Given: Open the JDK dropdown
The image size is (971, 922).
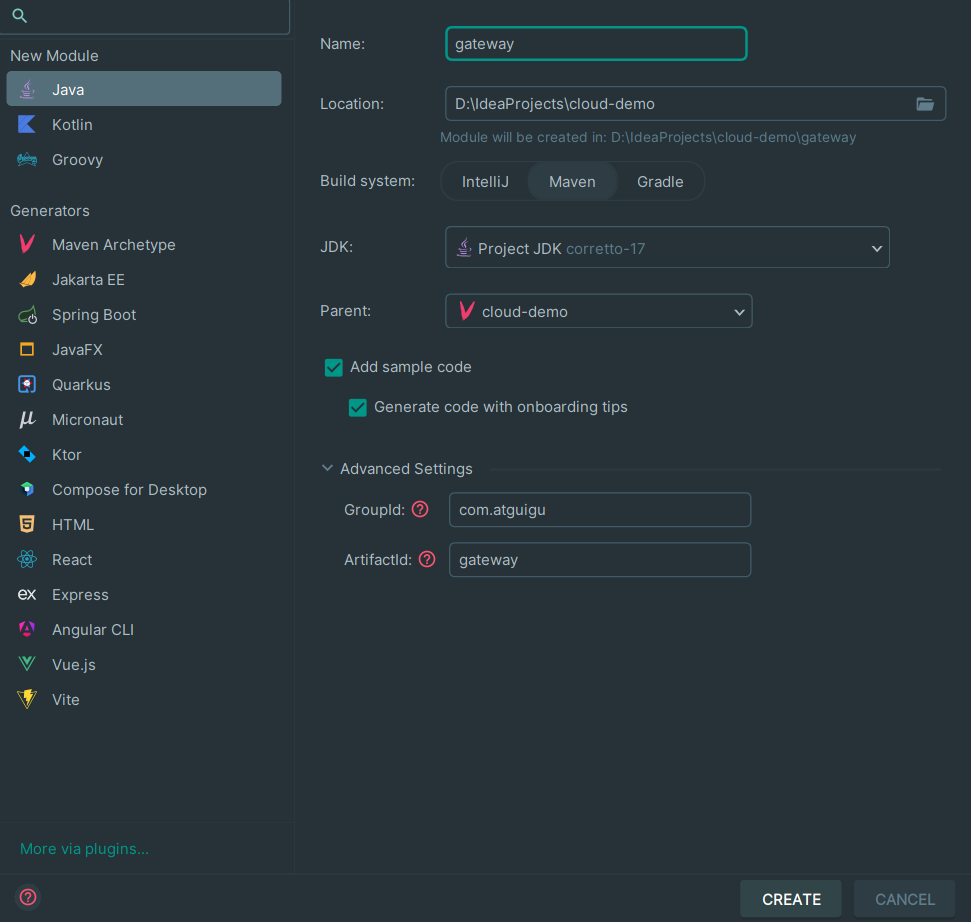Looking at the screenshot, I should click(x=667, y=248).
